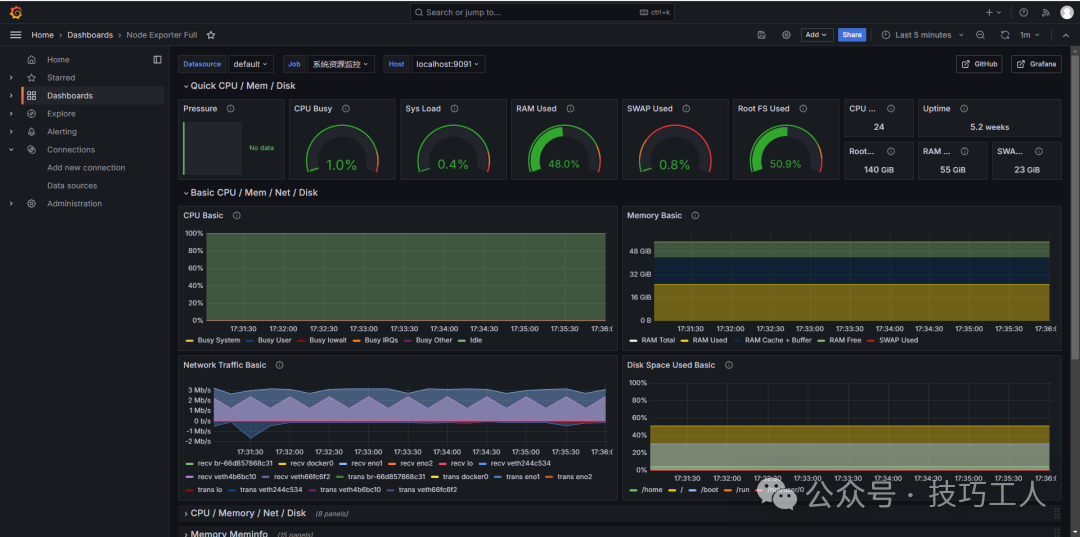Toggle the hamburger navigation menu
Image resolution: width=1080 pixels, height=537 pixels.
pyautogui.click(x=15, y=35)
